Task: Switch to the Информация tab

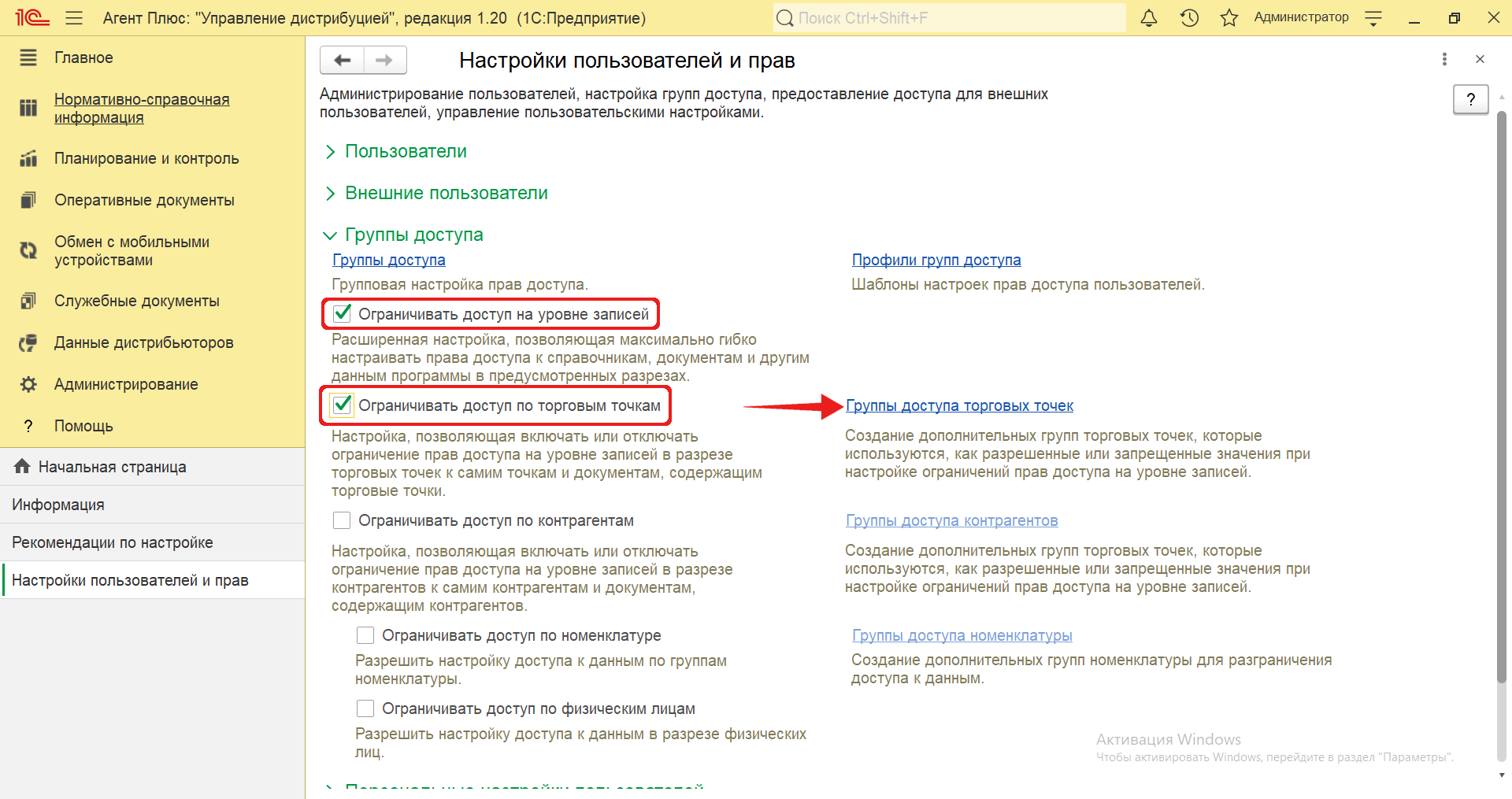Action: [152, 505]
